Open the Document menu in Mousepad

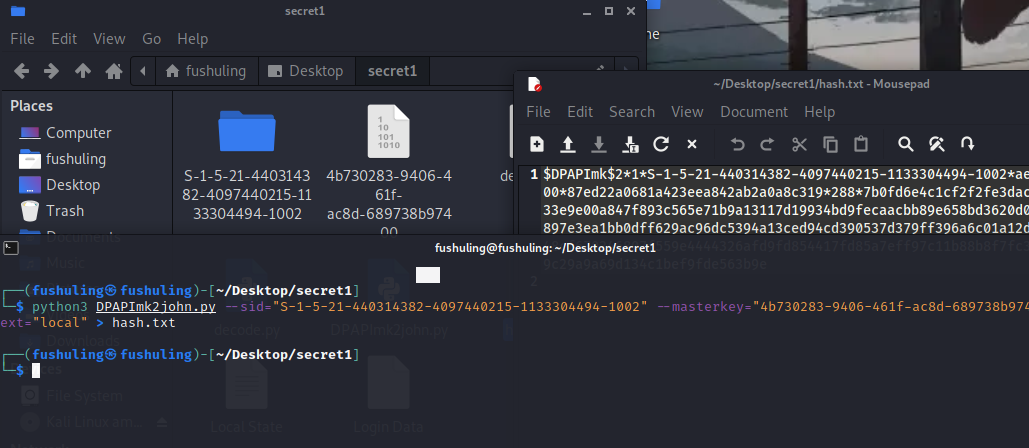753,112
